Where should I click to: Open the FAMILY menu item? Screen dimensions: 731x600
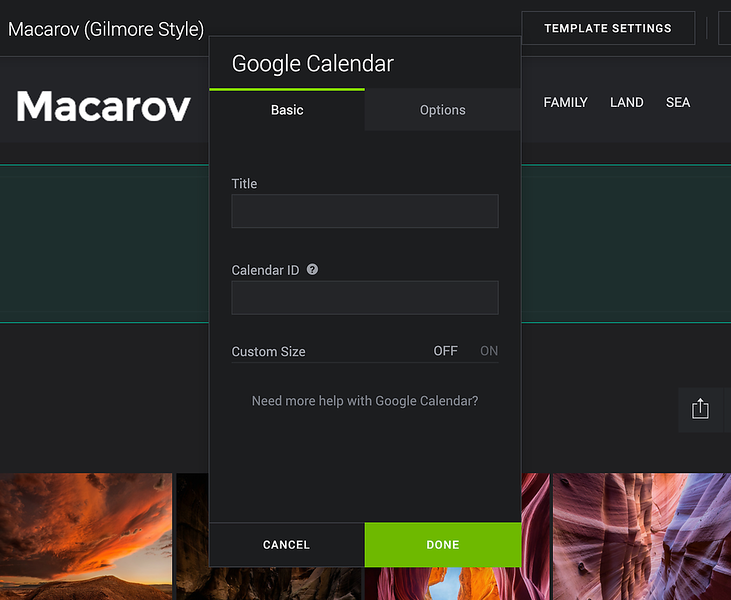tap(565, 103)
